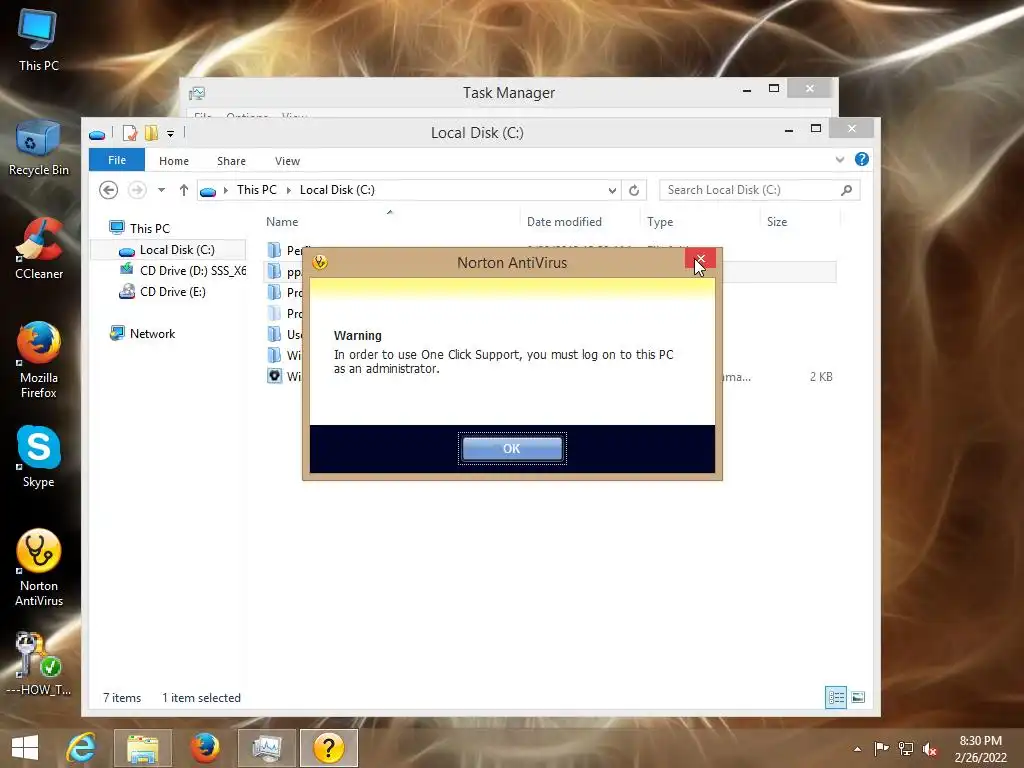This screenshot has height=768, width=1024.
Task: Open the Share ribbon tab
Action: click(x=231, y=161)
